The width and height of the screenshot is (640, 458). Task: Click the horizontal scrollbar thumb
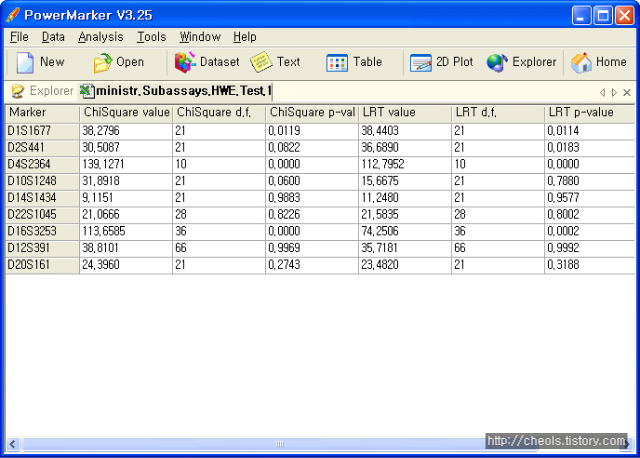click(x=280, y=444)
